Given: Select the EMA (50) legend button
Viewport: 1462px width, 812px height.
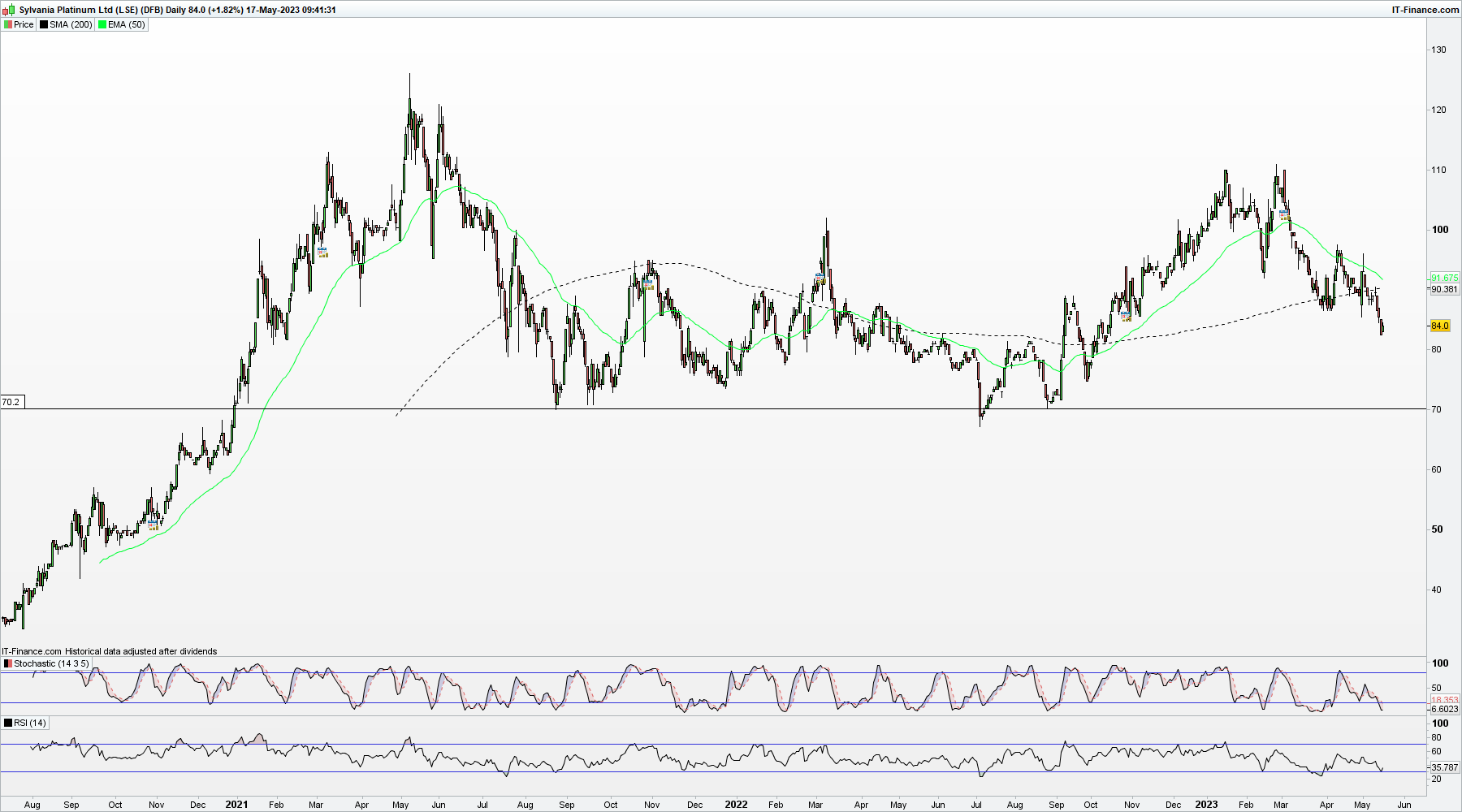Looking at the screenshot, I should [122, 24].
